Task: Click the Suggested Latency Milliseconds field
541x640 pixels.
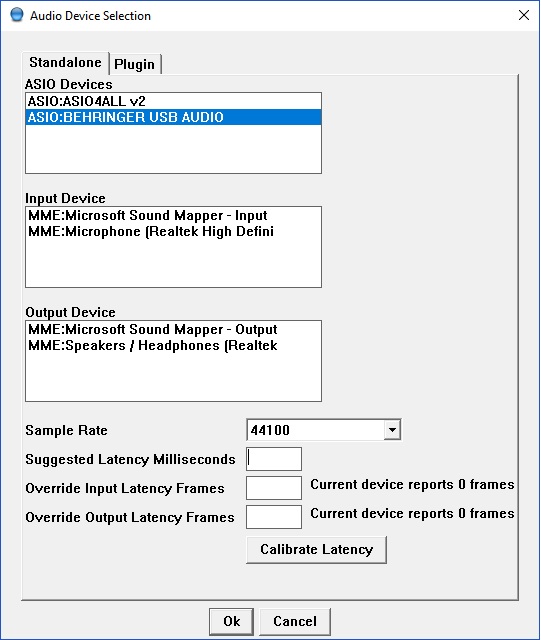Action: (274, 459)
